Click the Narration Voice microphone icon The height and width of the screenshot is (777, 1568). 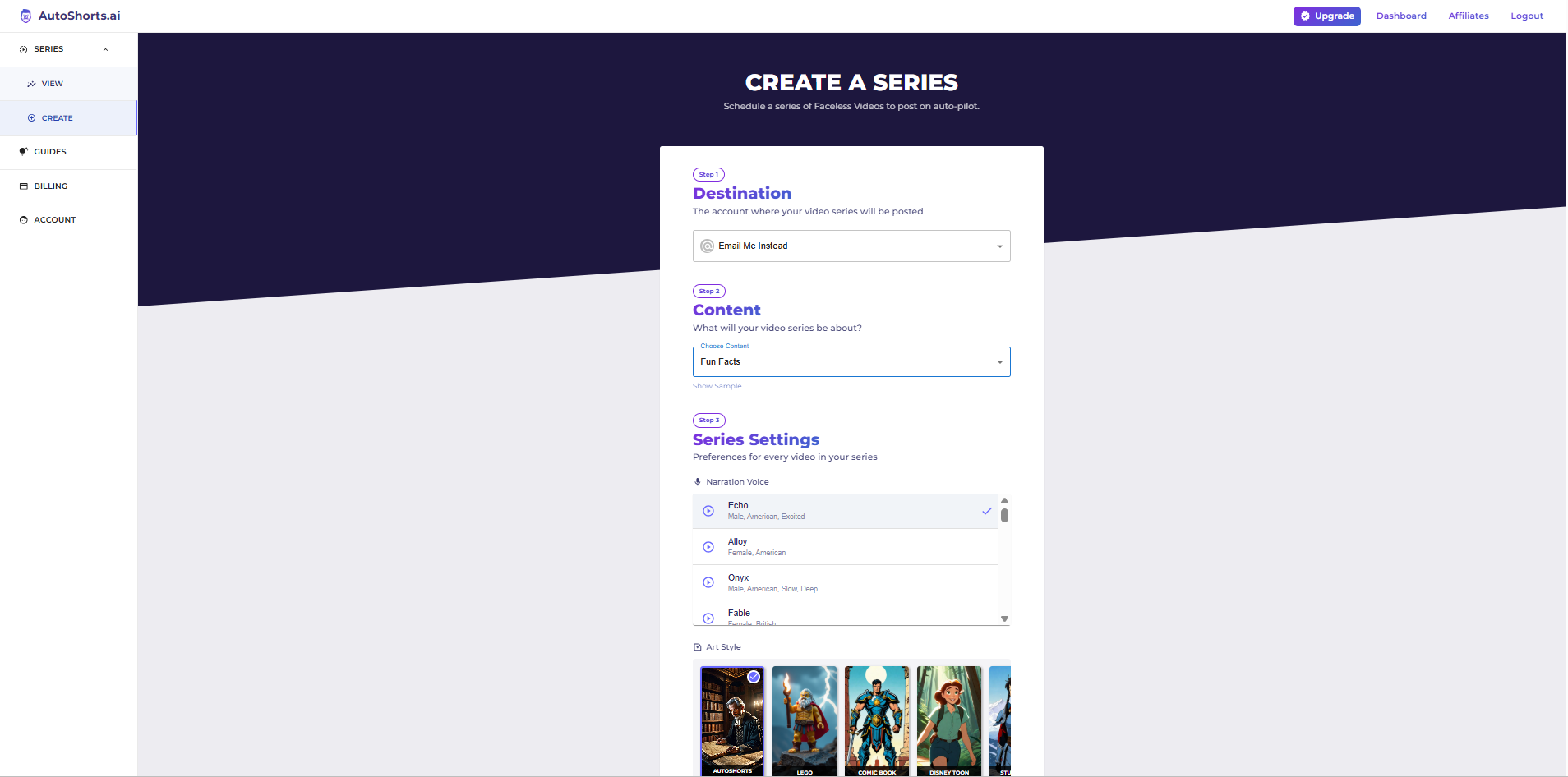tap(698, 482)
